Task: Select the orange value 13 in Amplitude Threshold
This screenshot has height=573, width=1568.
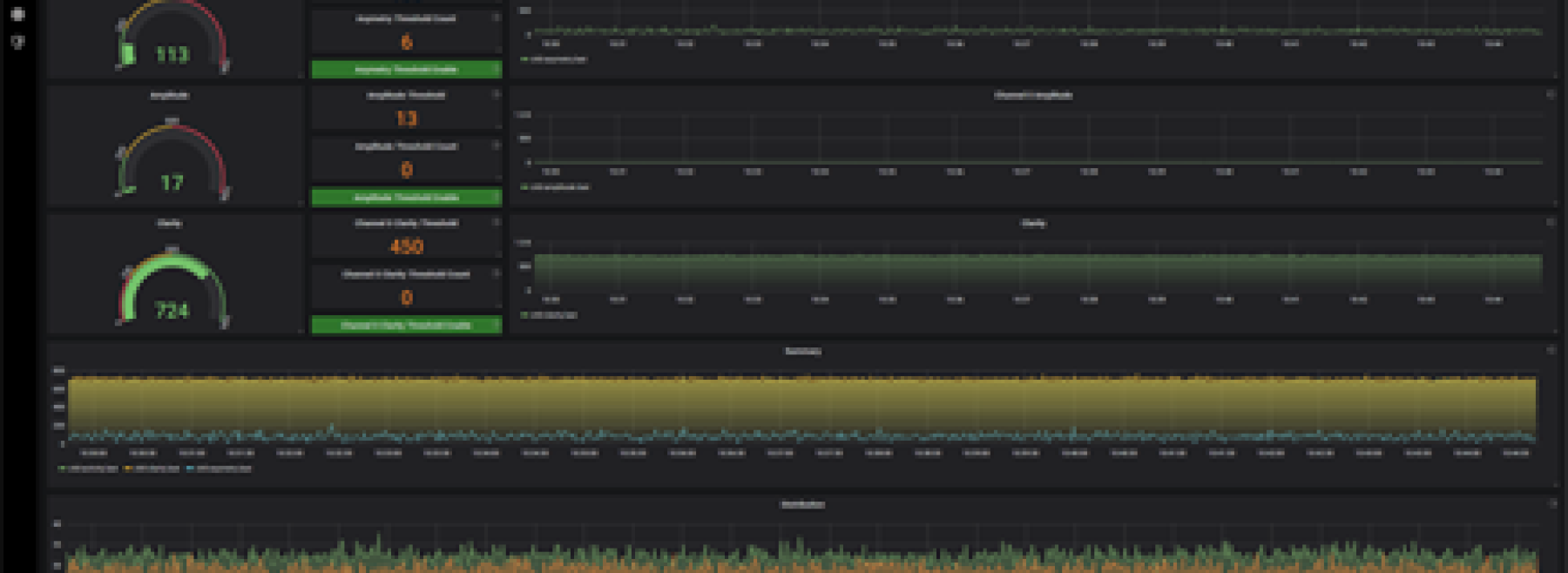Action: click(x=406, y=118)
